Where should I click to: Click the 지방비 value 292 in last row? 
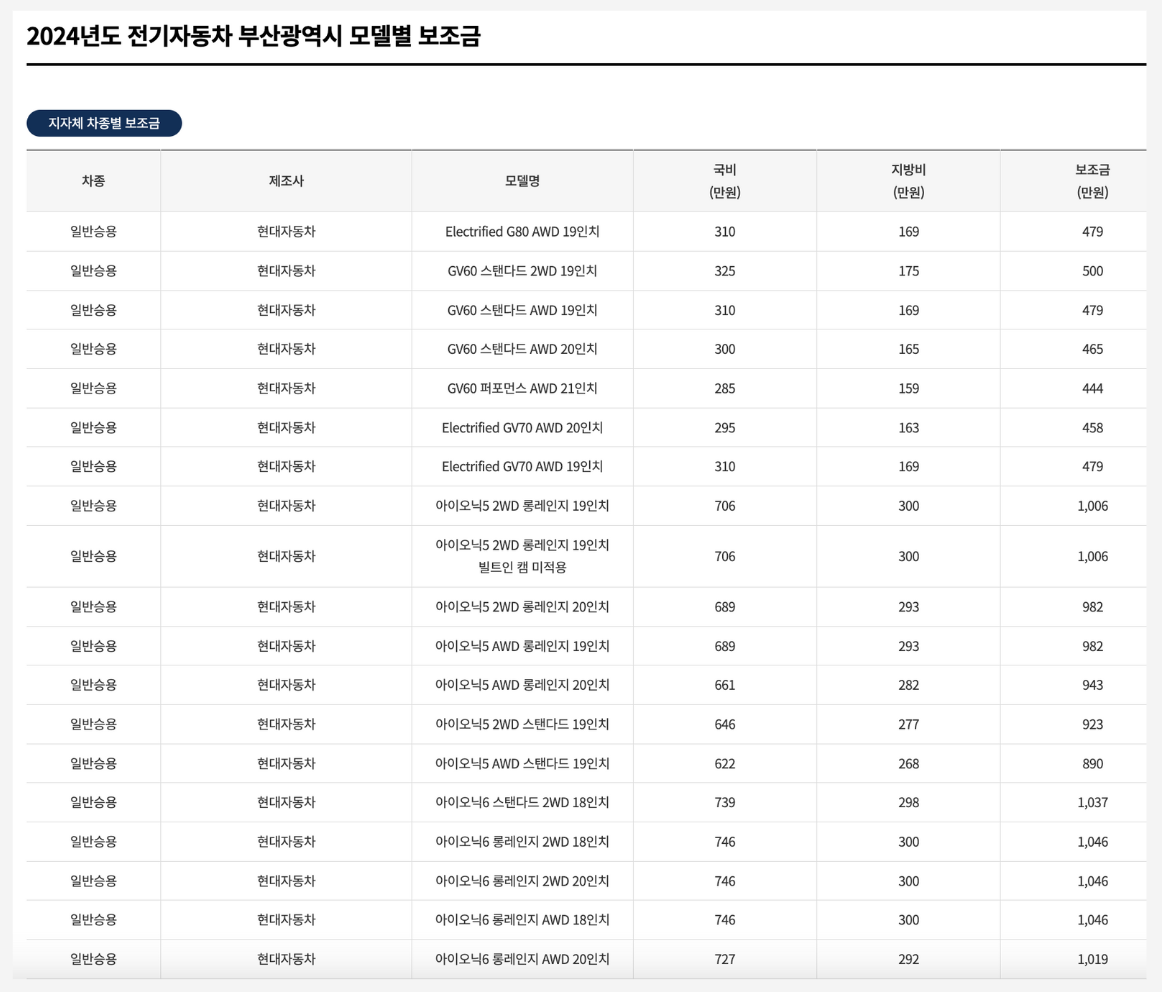(x=908, y=957)
